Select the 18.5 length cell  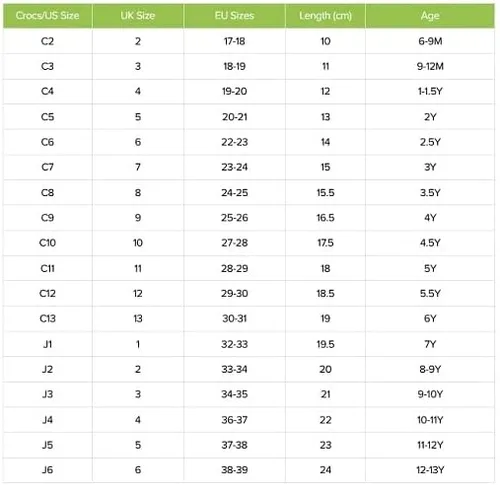click(x=325, y=294)
